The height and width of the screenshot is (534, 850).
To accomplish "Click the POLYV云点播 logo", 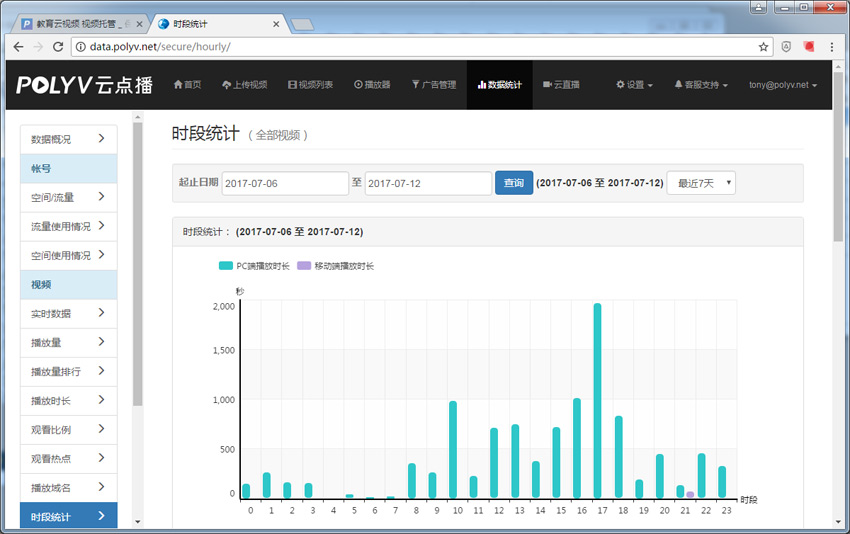I will [x=84, y=85].
